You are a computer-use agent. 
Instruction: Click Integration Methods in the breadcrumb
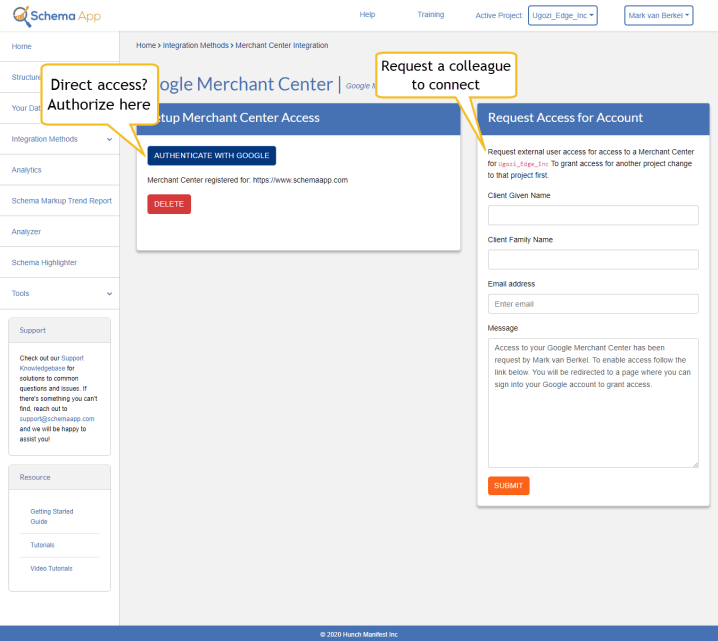point(196,45)
